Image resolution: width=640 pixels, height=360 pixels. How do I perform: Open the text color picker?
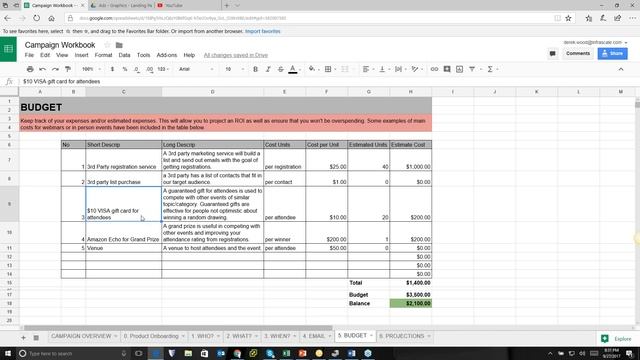click(x=293, y=69)
